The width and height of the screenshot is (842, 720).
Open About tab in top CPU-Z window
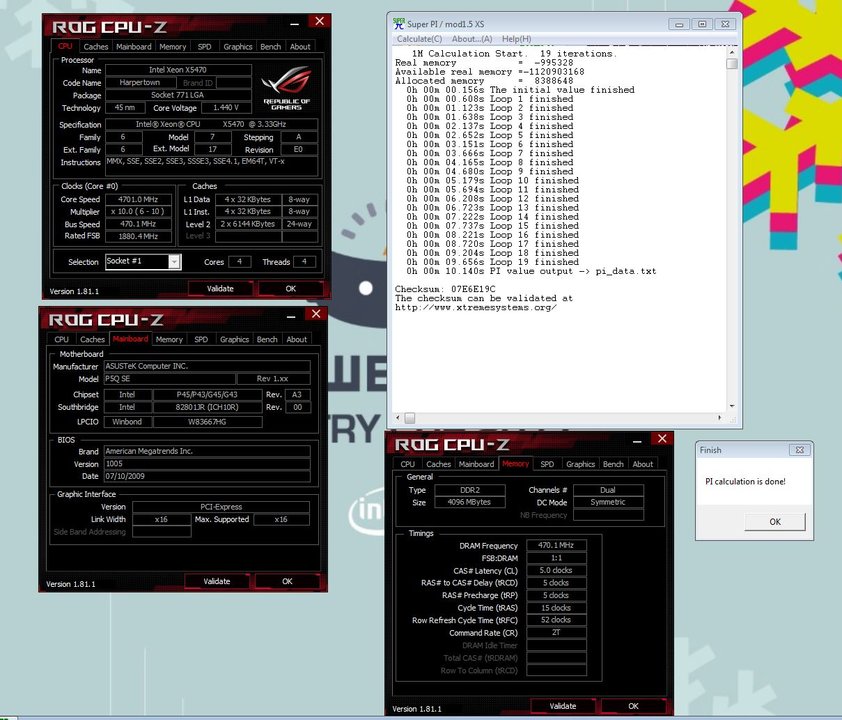pyautogui.click(x=300, y=47)
